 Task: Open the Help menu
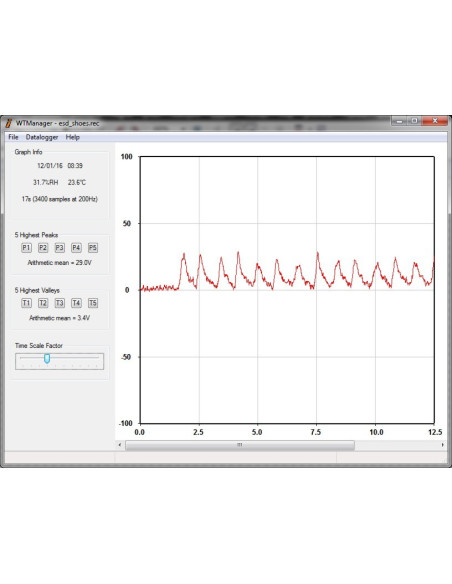click(x=73, y=137)
